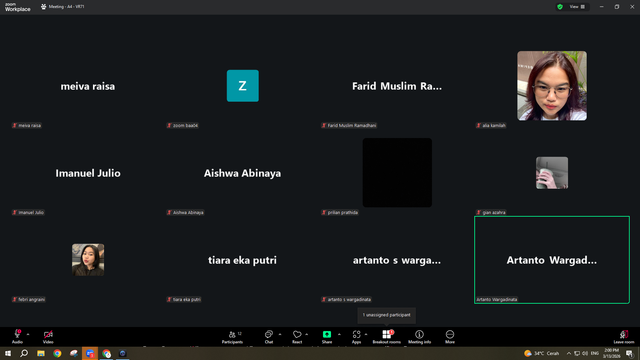Viewport: 640px width, 360px height.
Task: Open the Windows Start menu
Action: point(8,353)
